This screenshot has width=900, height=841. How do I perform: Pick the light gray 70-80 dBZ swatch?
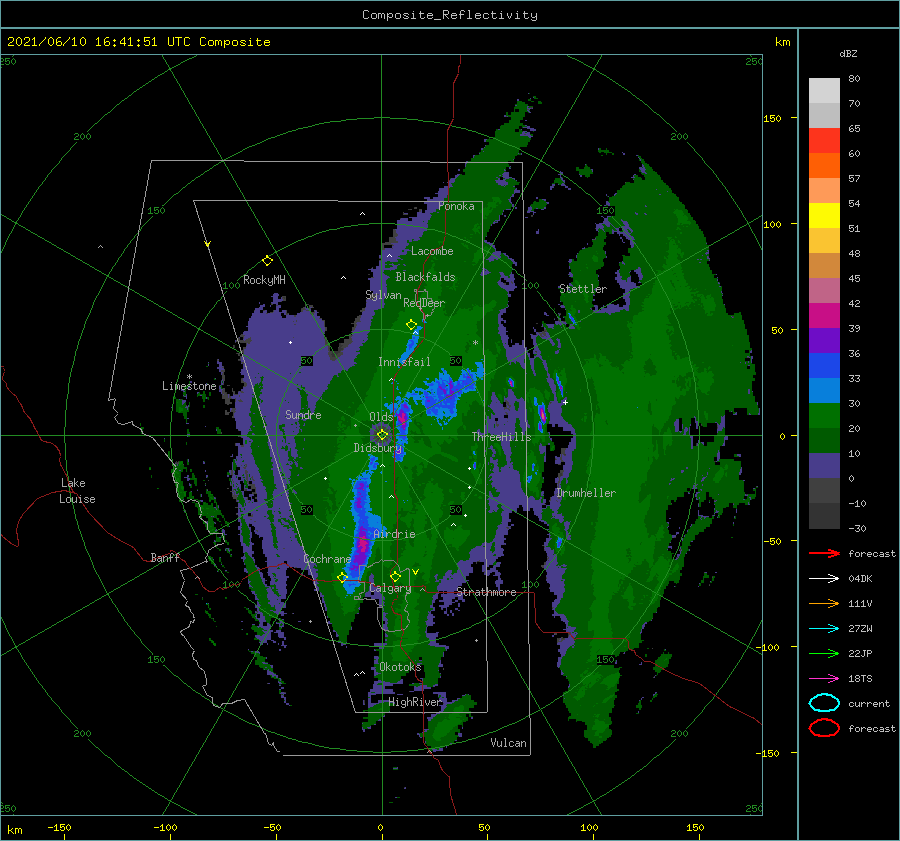[x=824, y=91]
